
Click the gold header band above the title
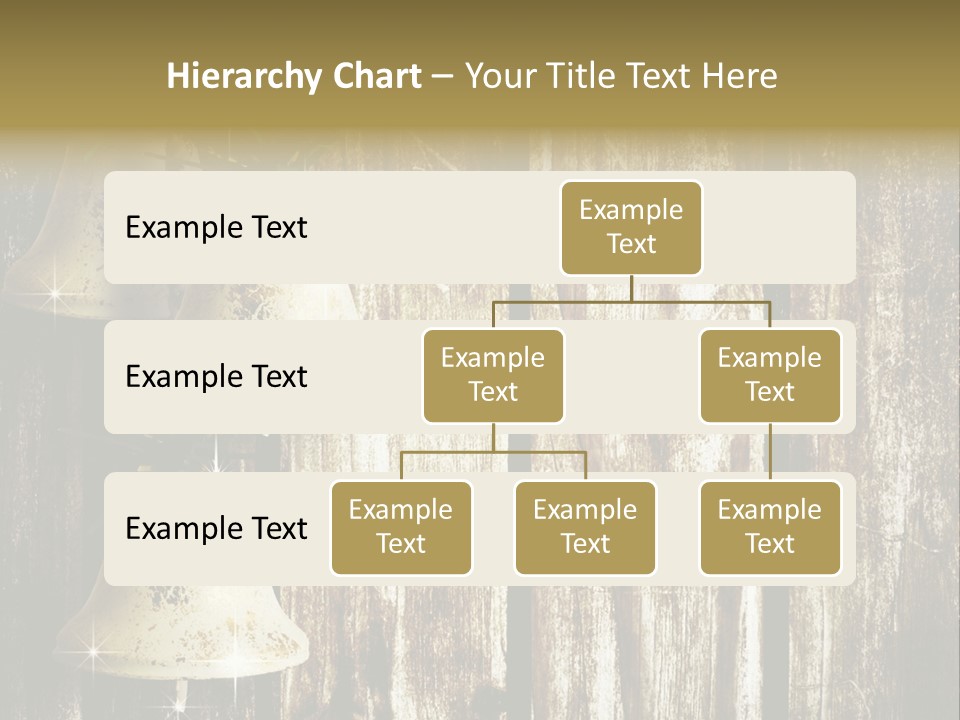[480, 25]
